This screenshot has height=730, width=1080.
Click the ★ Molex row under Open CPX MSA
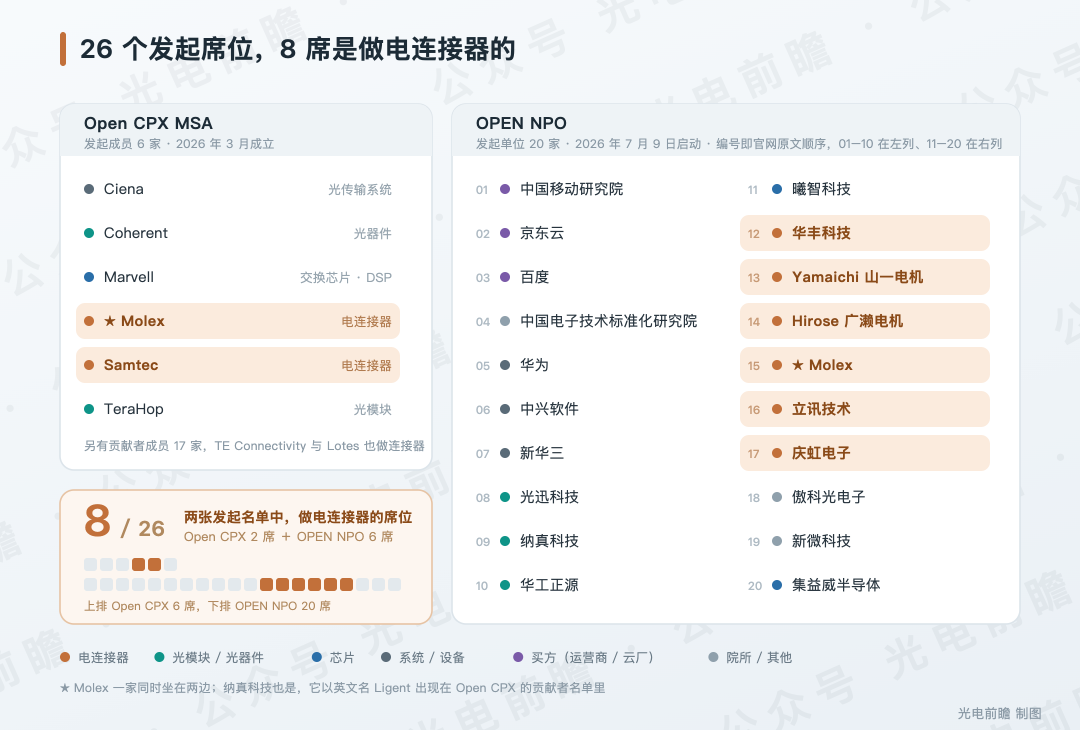[x=238, y=321]
